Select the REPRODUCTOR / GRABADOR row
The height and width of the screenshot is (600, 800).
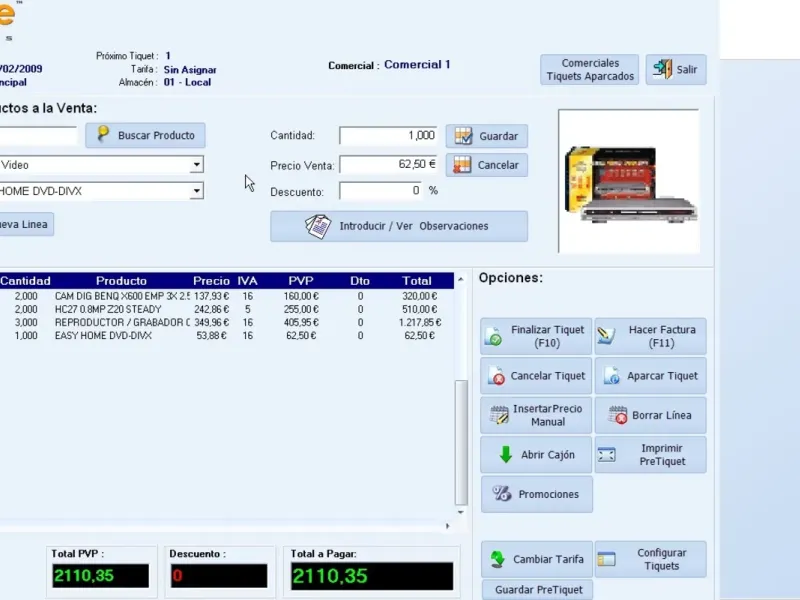pyautogui.click(x=227, y=322)
